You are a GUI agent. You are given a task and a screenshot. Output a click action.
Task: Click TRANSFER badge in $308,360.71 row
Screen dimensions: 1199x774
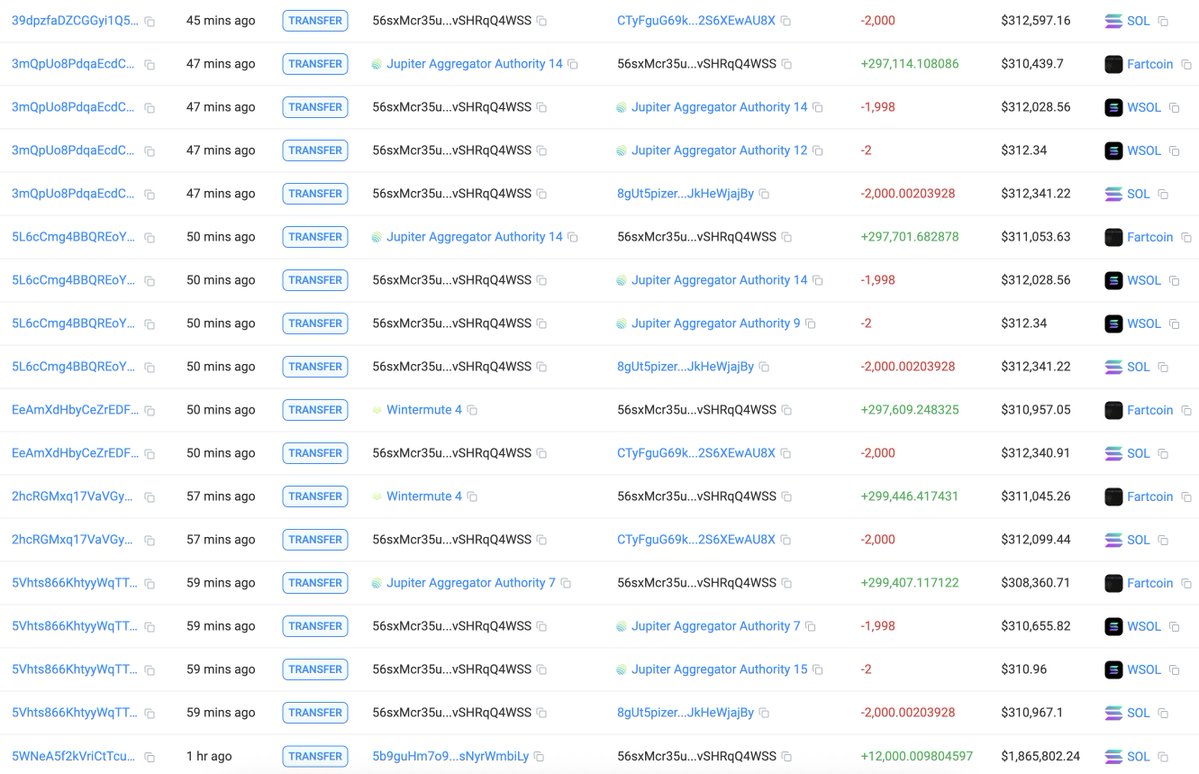coord(315,582)
